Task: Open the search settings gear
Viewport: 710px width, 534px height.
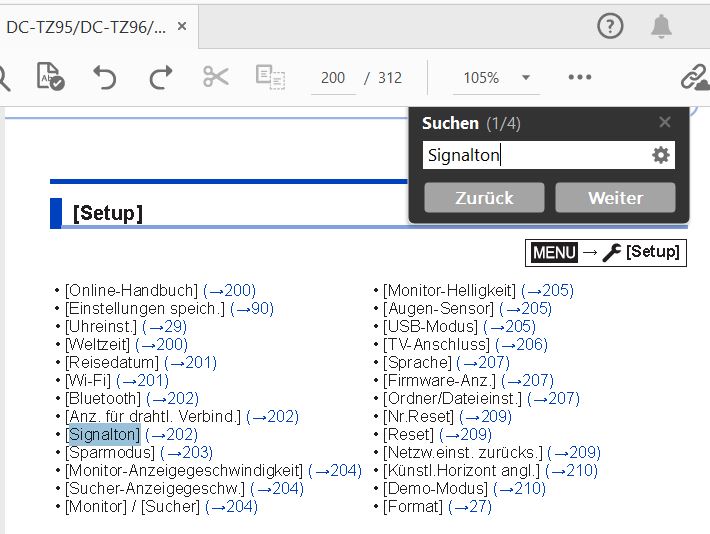Action: click(660, 155)
